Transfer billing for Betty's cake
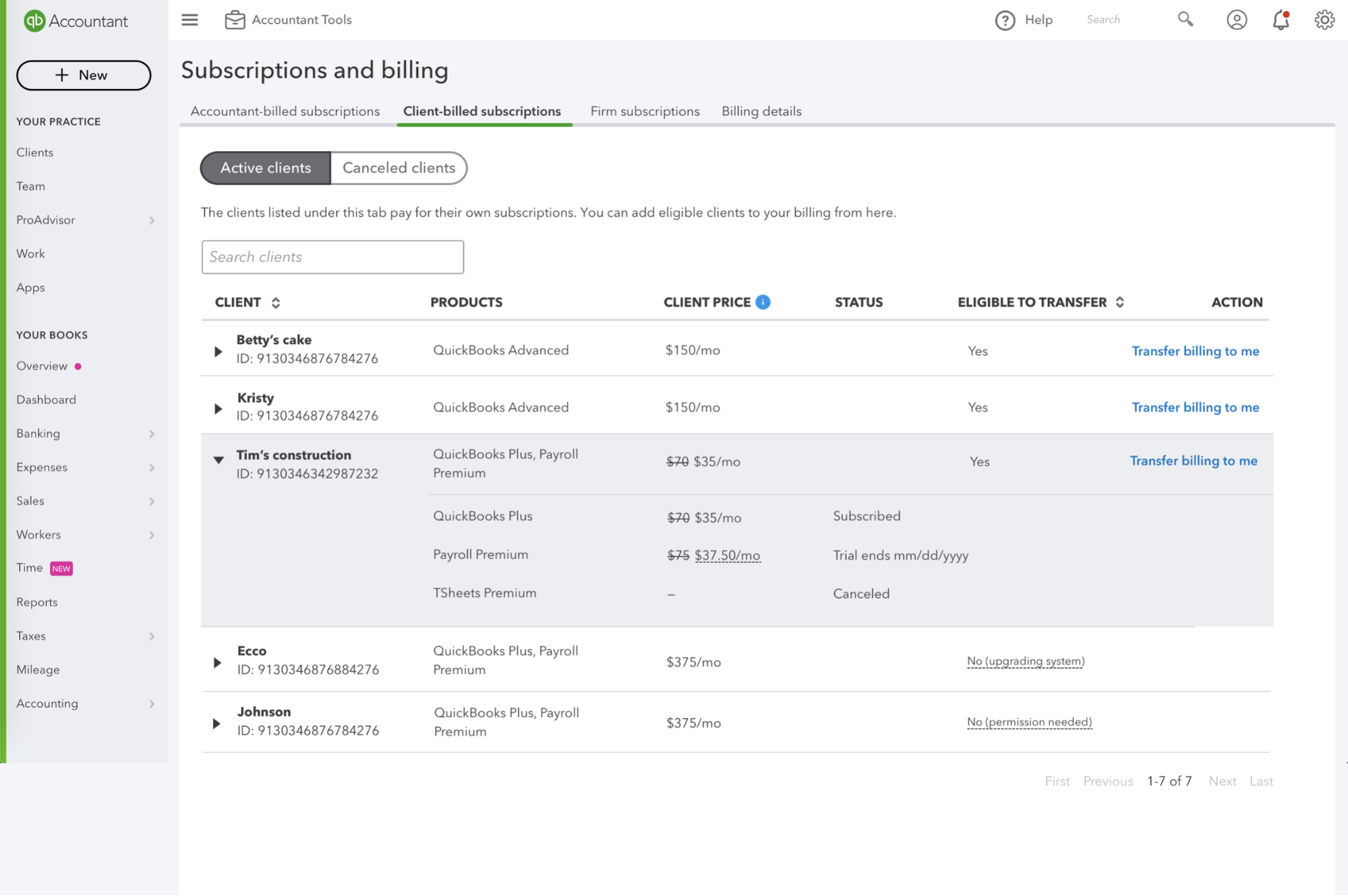1348x896 pixels. (x=1195, y=351)
